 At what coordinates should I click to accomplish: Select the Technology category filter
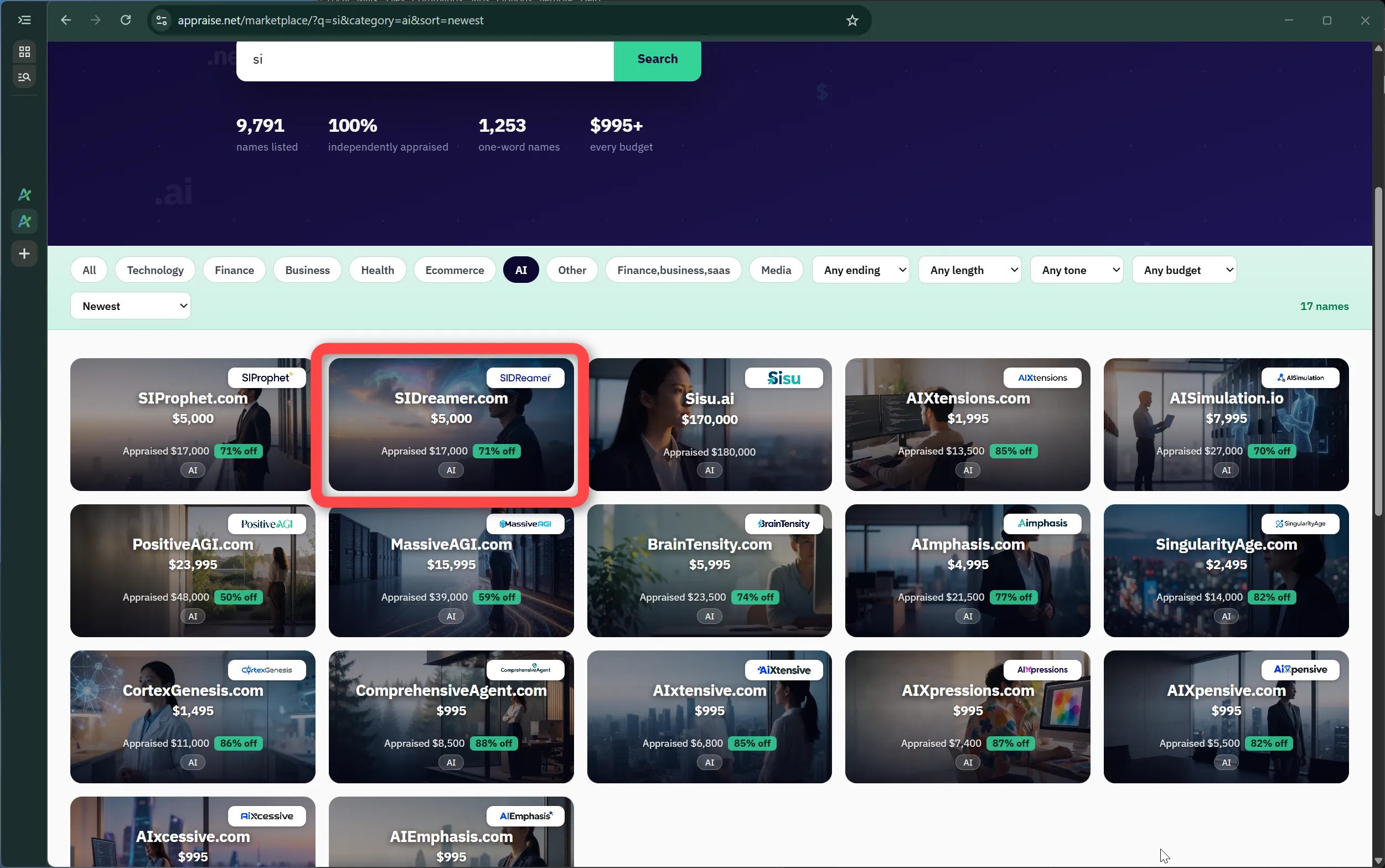tap(155, 270)
